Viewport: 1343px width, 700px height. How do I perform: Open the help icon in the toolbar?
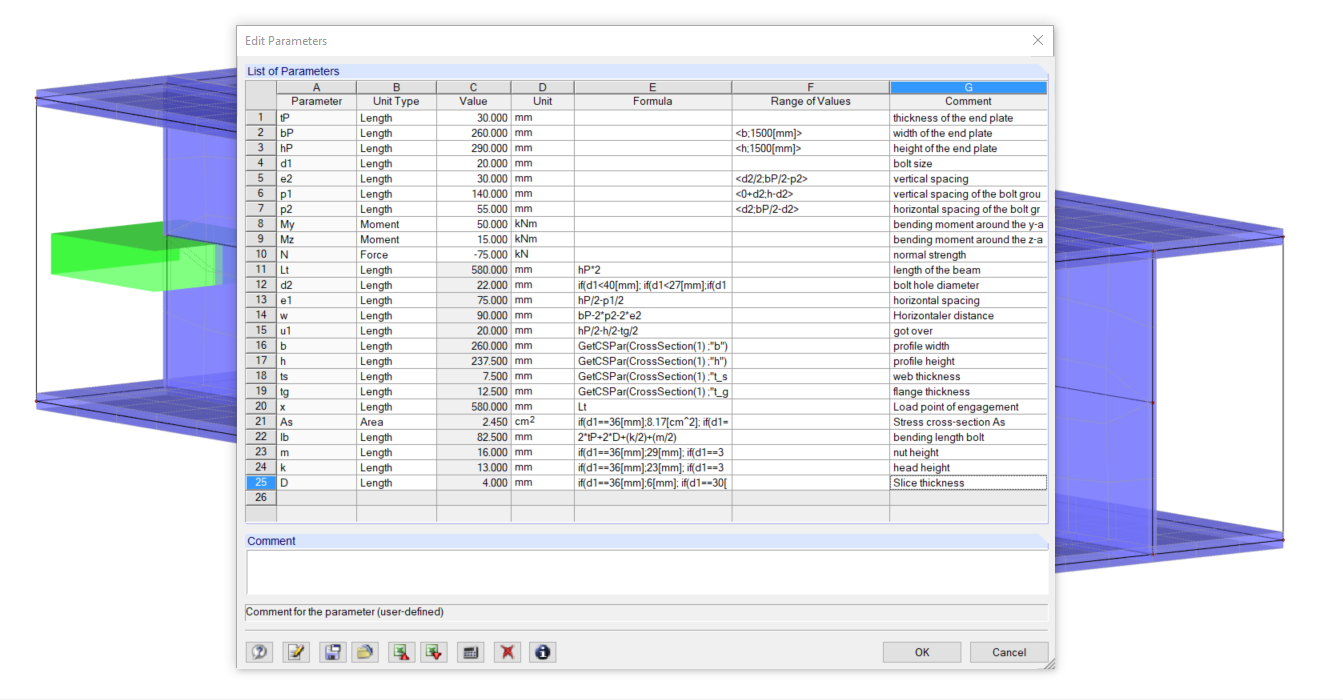click(259, 651)
